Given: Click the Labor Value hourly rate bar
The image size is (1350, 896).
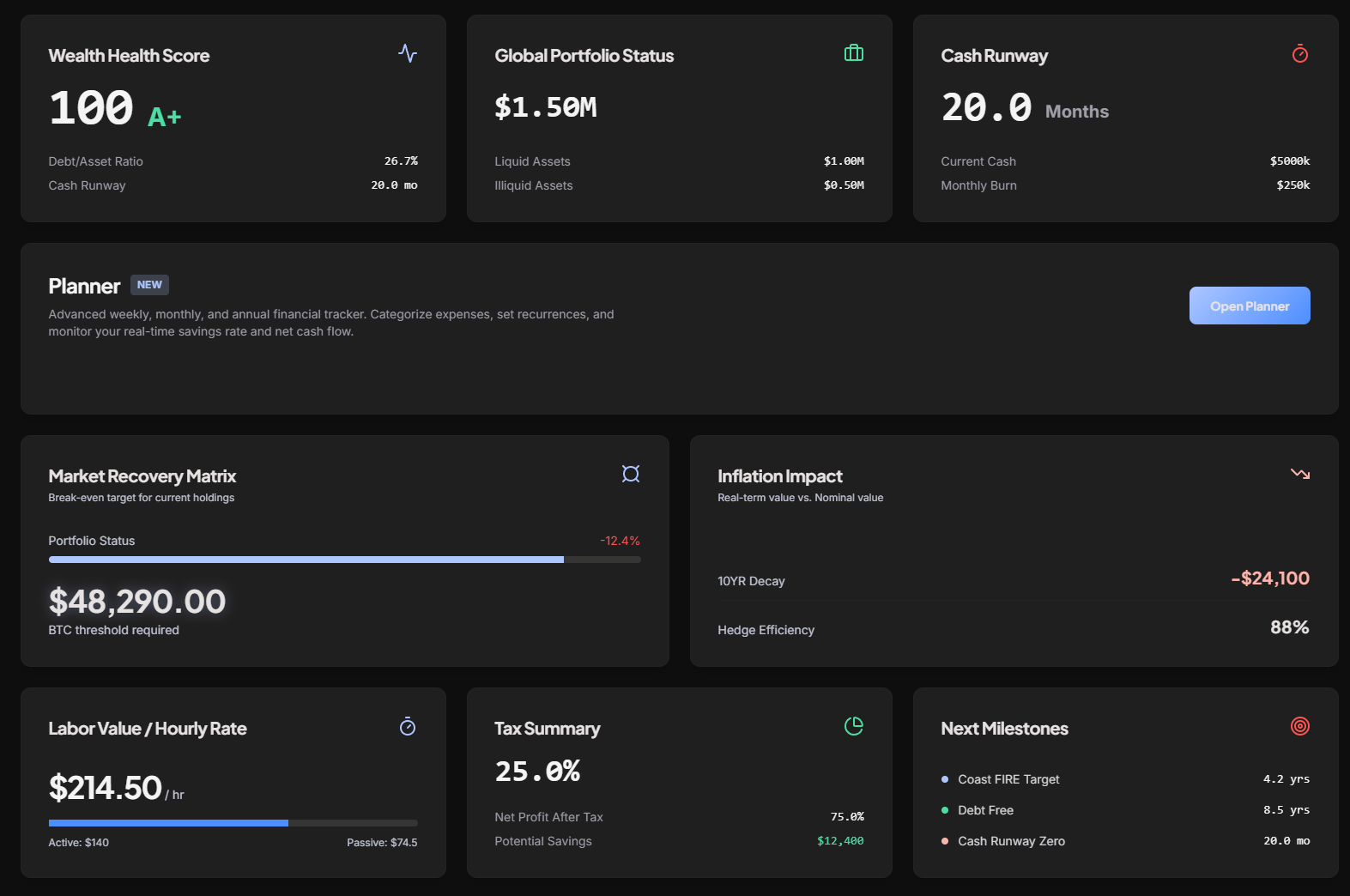Looking at the screenshot, I should tap(233, 823).
